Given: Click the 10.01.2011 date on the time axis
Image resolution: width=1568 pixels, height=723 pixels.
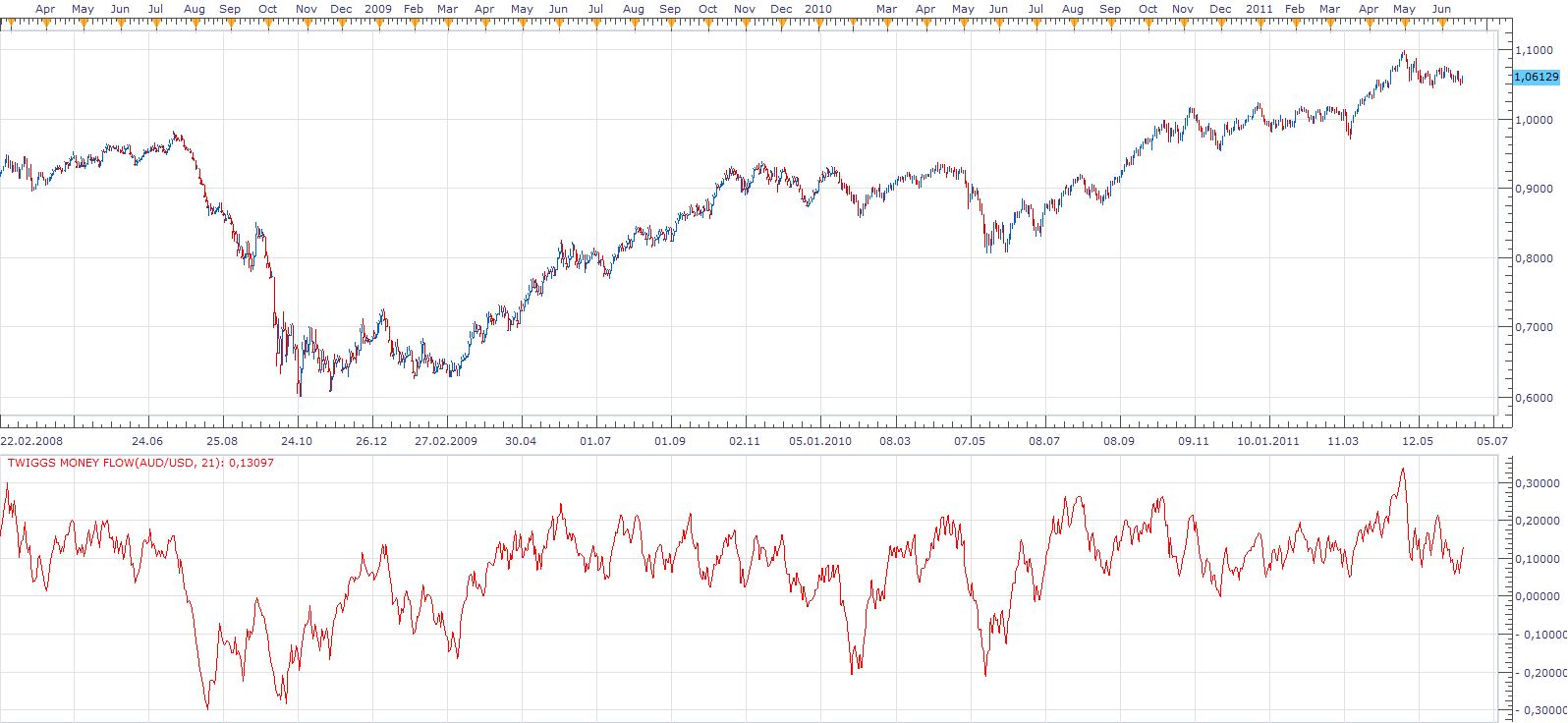Looking at the screenshot, I should pyautogui.click(x=1268, y=441).
